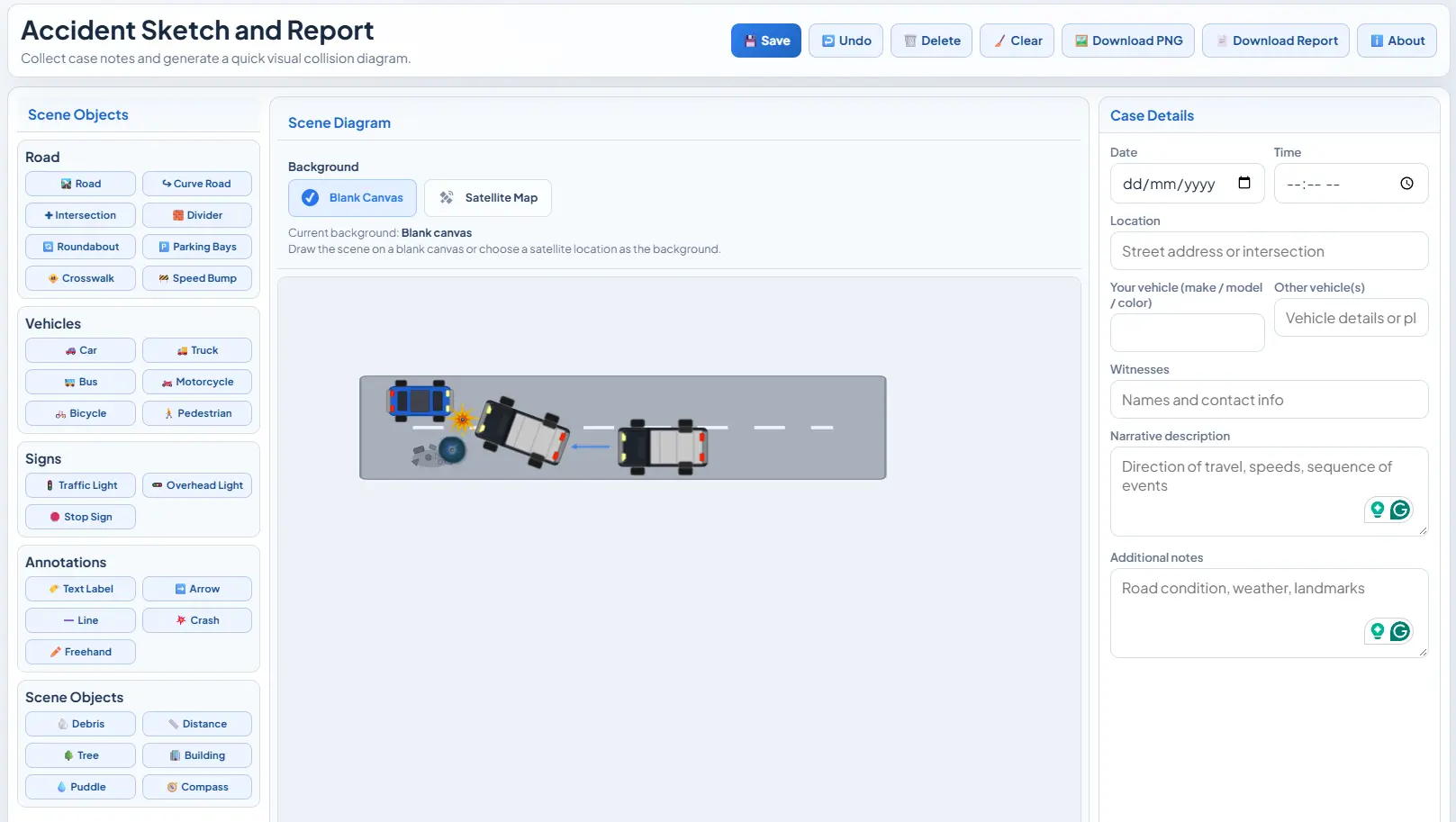Select the Freehand drawing tool

[80, 652]
